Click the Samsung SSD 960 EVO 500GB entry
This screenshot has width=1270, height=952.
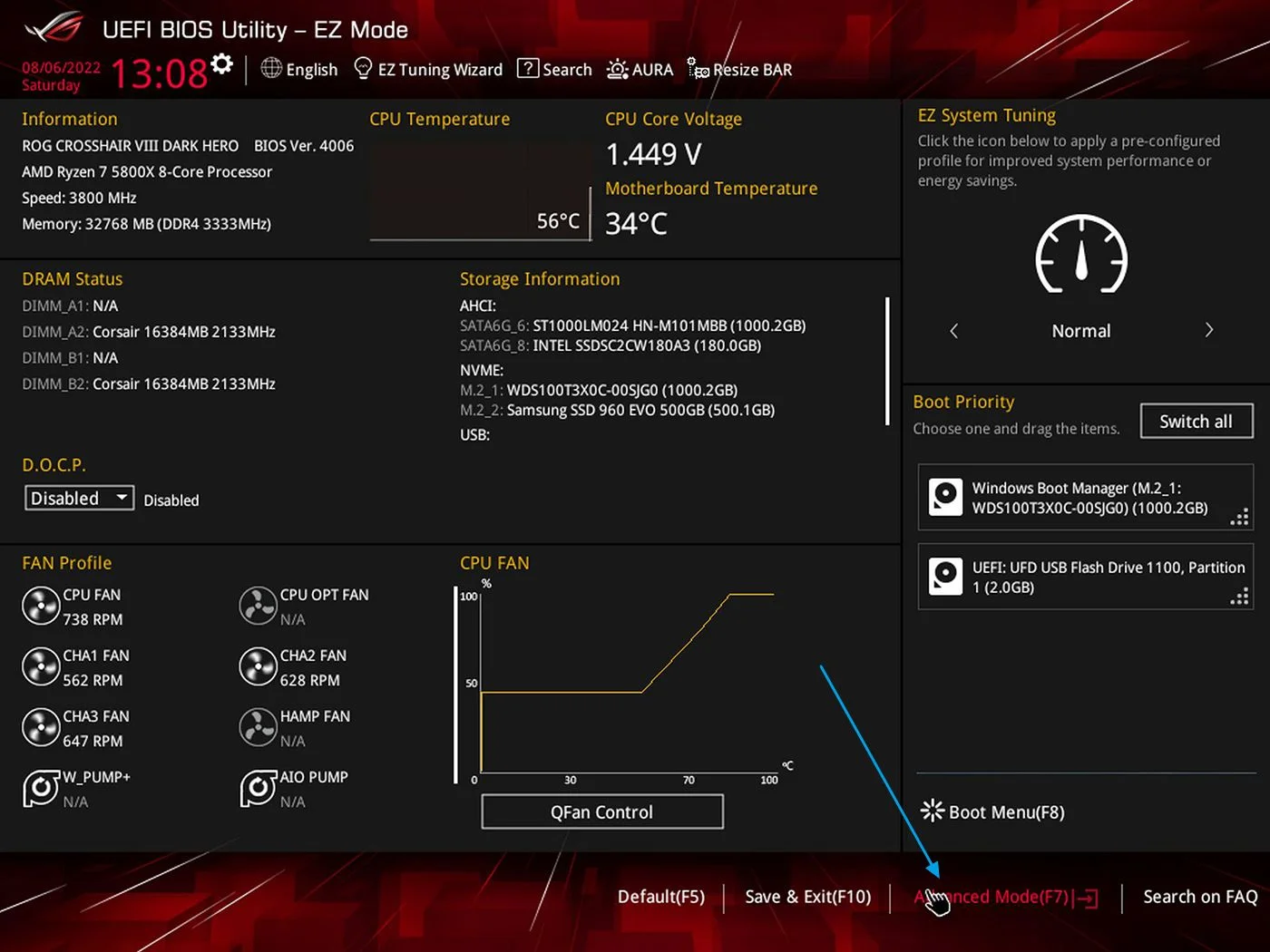[x=617, y=410]
